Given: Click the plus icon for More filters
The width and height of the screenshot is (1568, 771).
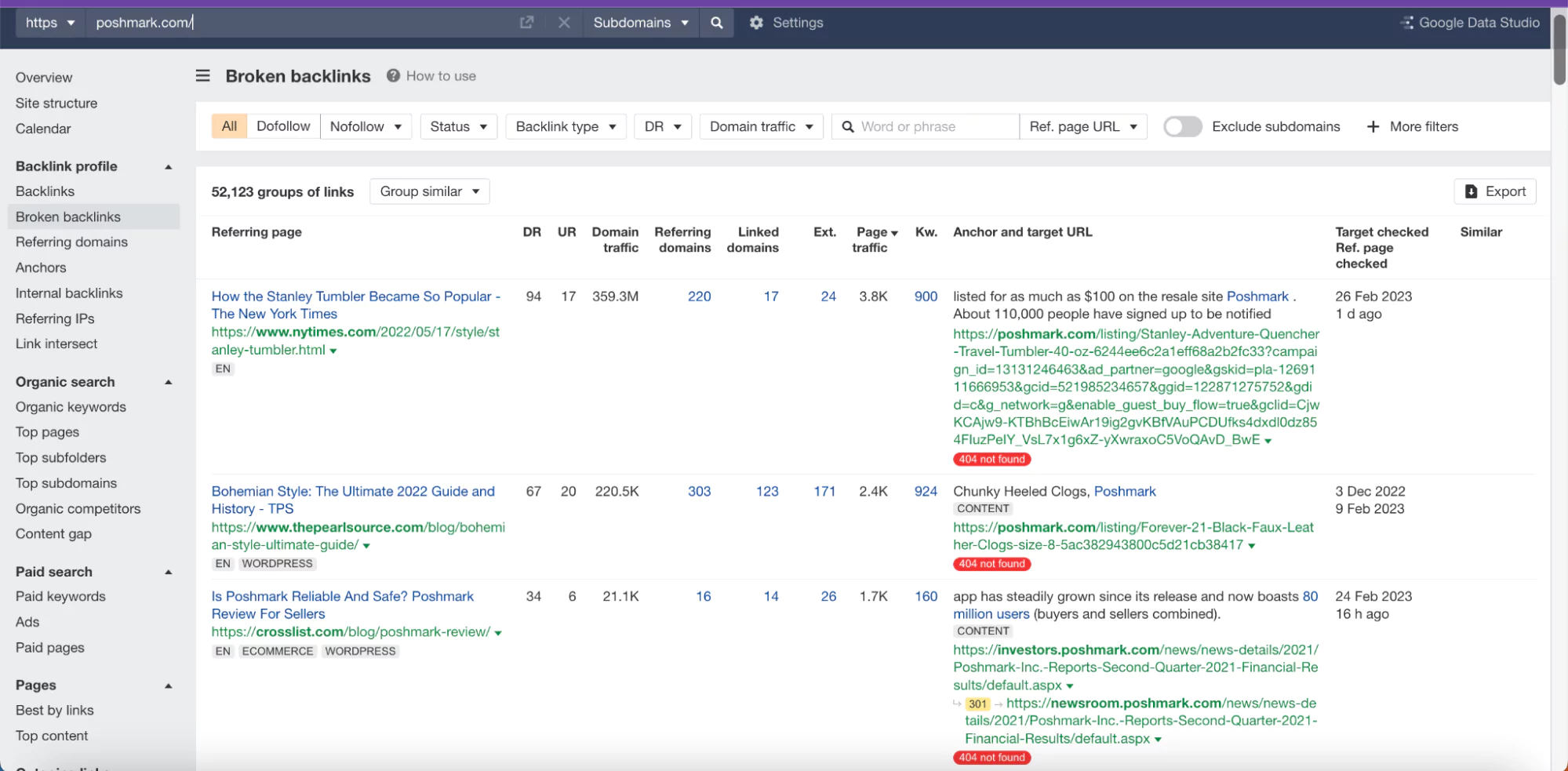Looking at the screenshot, I should pos(1373,127).
